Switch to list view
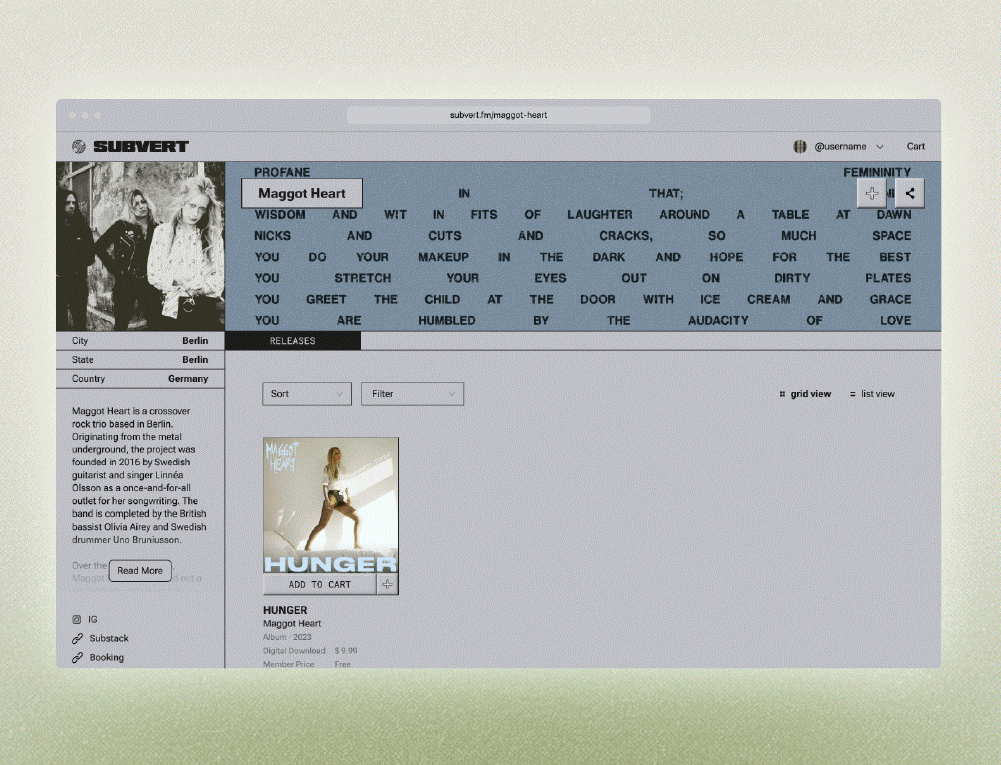This screenshot has width=1001, height=765. coord(872,394)
